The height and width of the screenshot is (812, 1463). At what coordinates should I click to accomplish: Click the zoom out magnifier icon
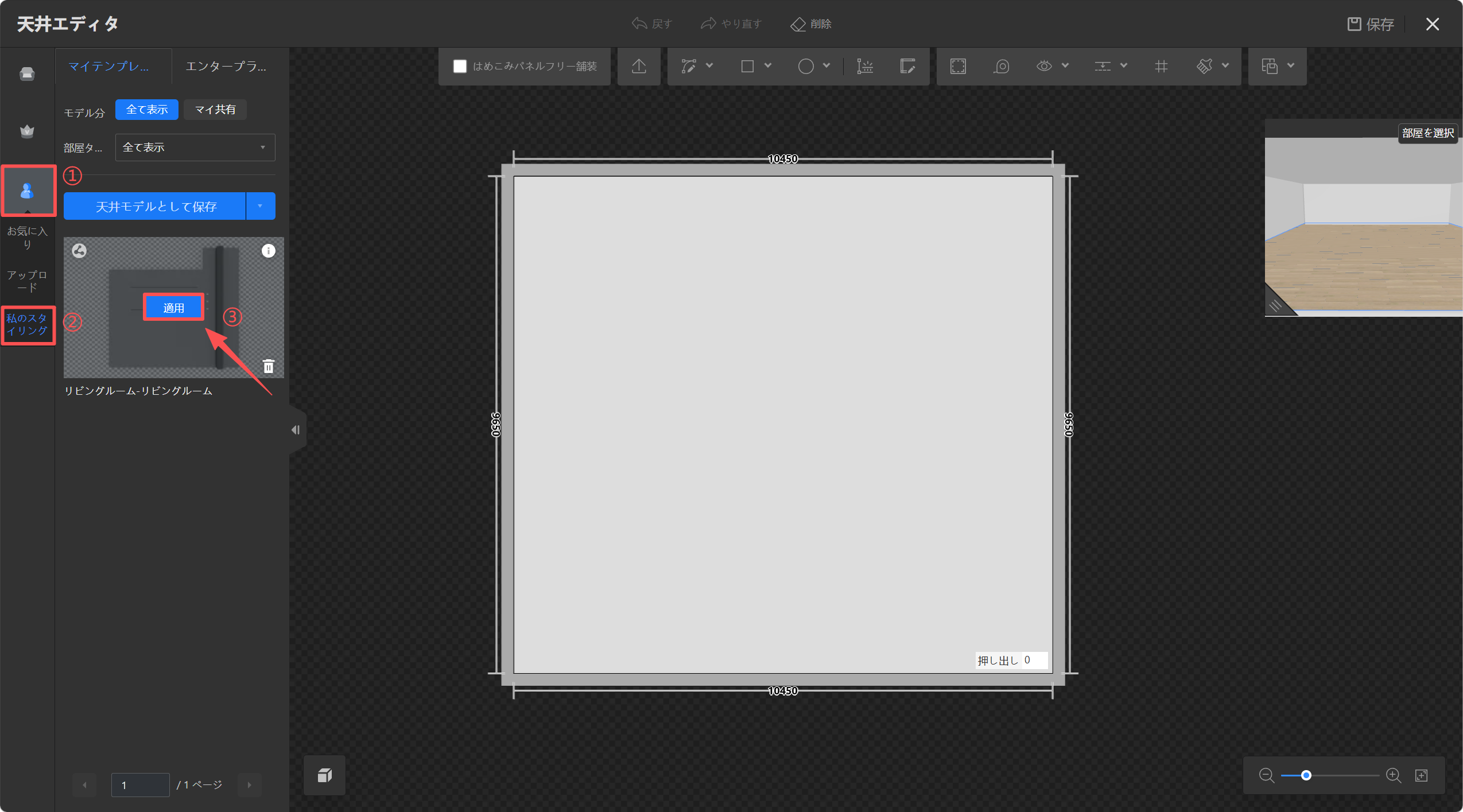click(x=1267, y=776)
